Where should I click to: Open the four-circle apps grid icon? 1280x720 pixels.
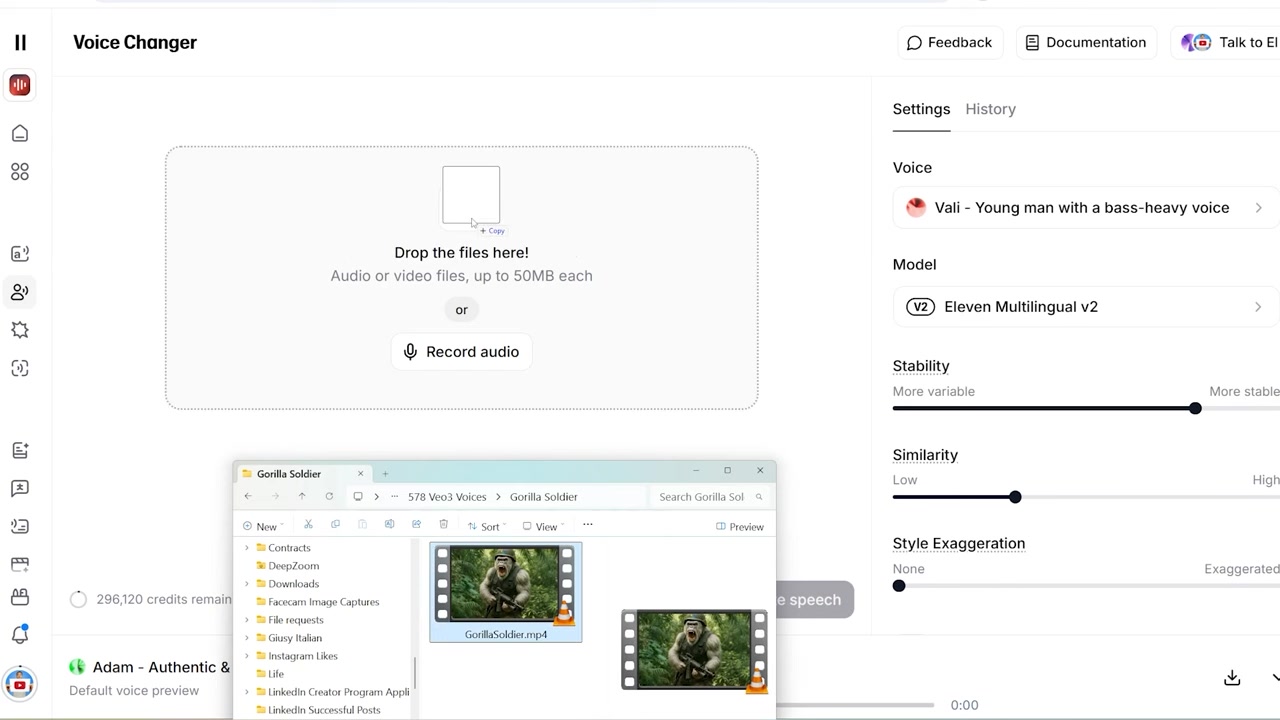coord(20,172)
